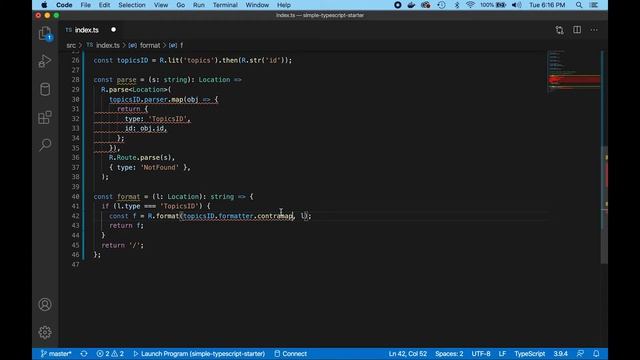The image size is (640, 360).
Task: Start Launch Program (simple-typescript-starter)
Action: 199,354
